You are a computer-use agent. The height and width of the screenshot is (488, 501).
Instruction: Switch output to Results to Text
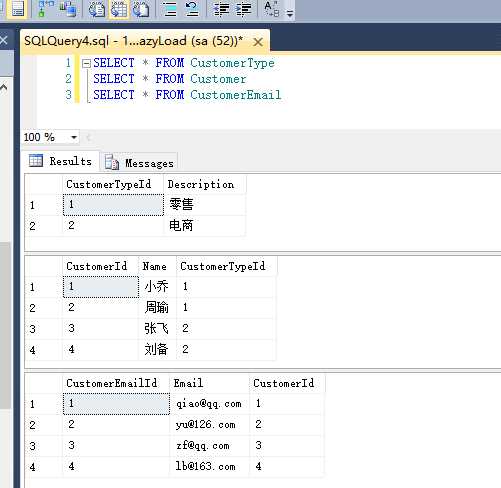pos(97,9)
